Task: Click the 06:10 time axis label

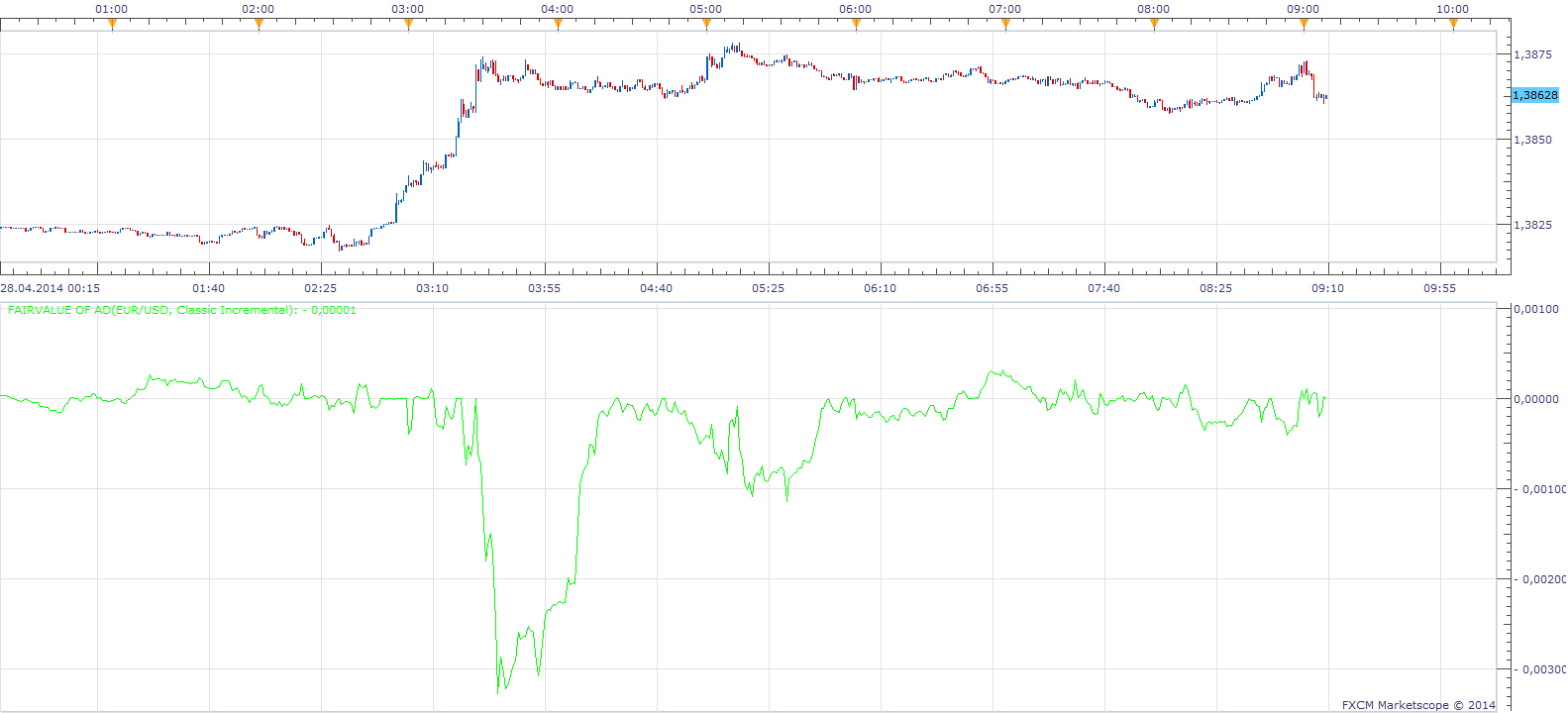Action: 880,288
